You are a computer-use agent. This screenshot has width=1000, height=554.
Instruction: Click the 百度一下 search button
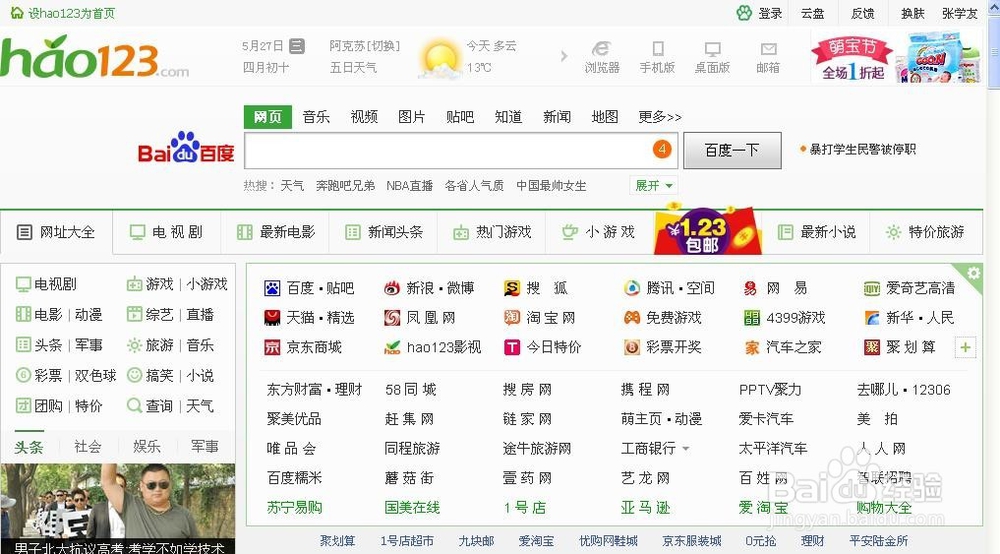coord(732,150)
